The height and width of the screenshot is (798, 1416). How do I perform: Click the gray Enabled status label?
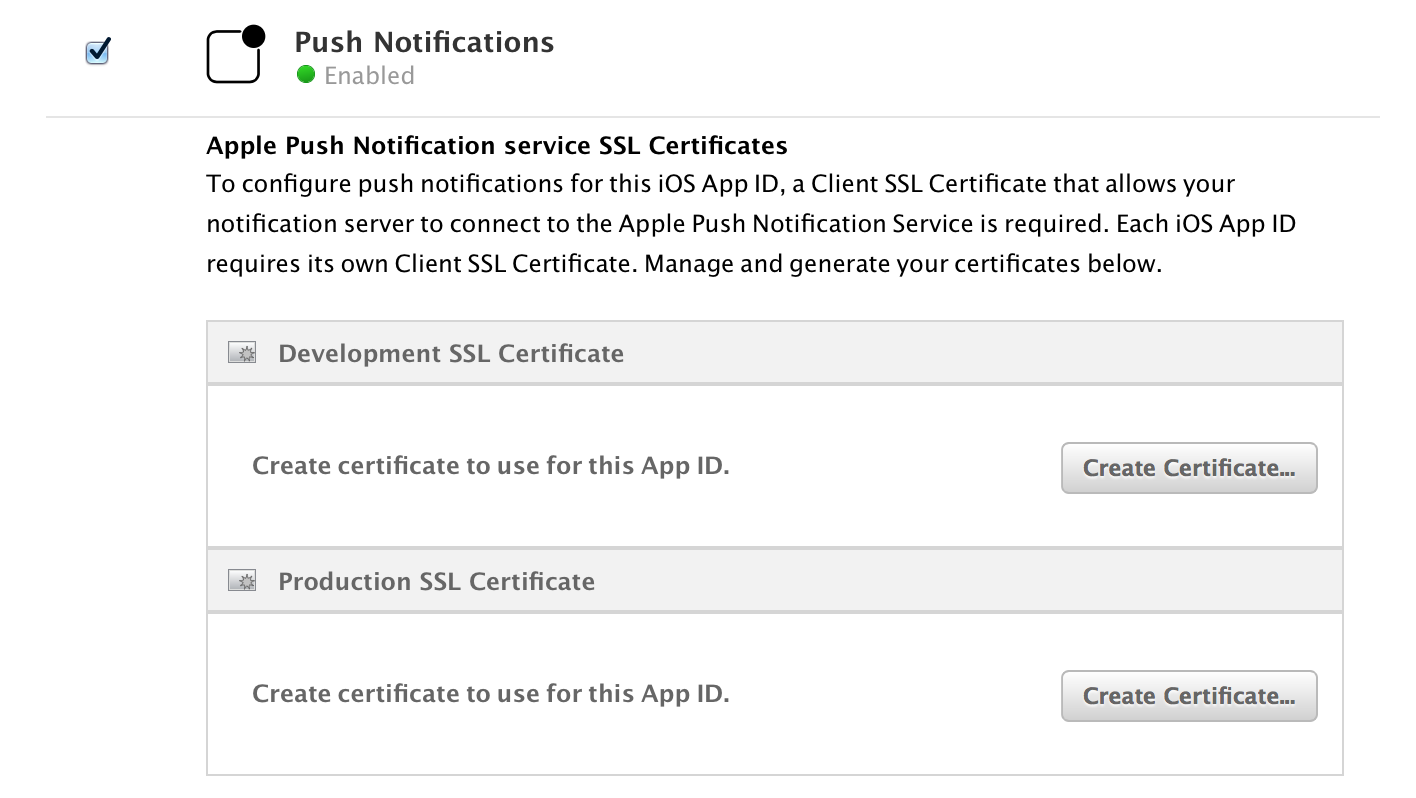(369, 76)
